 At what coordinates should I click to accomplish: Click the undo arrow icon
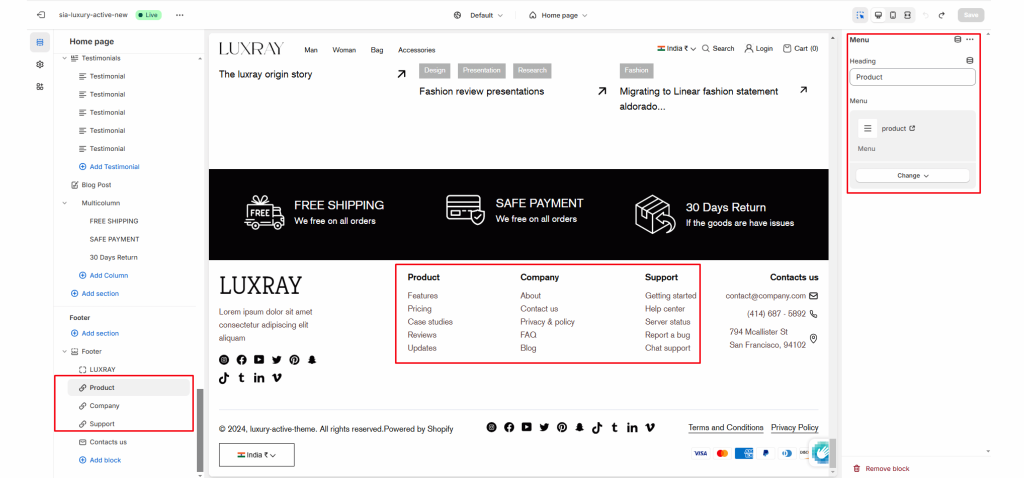(x=926, y=15)
